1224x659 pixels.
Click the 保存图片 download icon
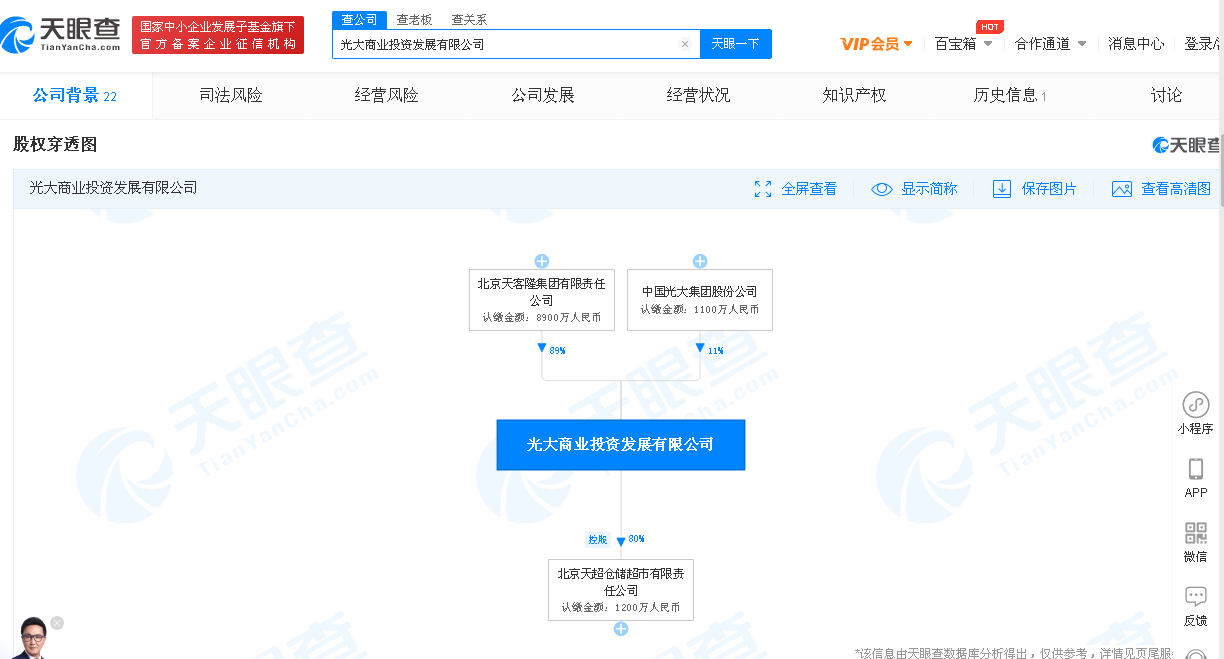[x=1002, y=189]
